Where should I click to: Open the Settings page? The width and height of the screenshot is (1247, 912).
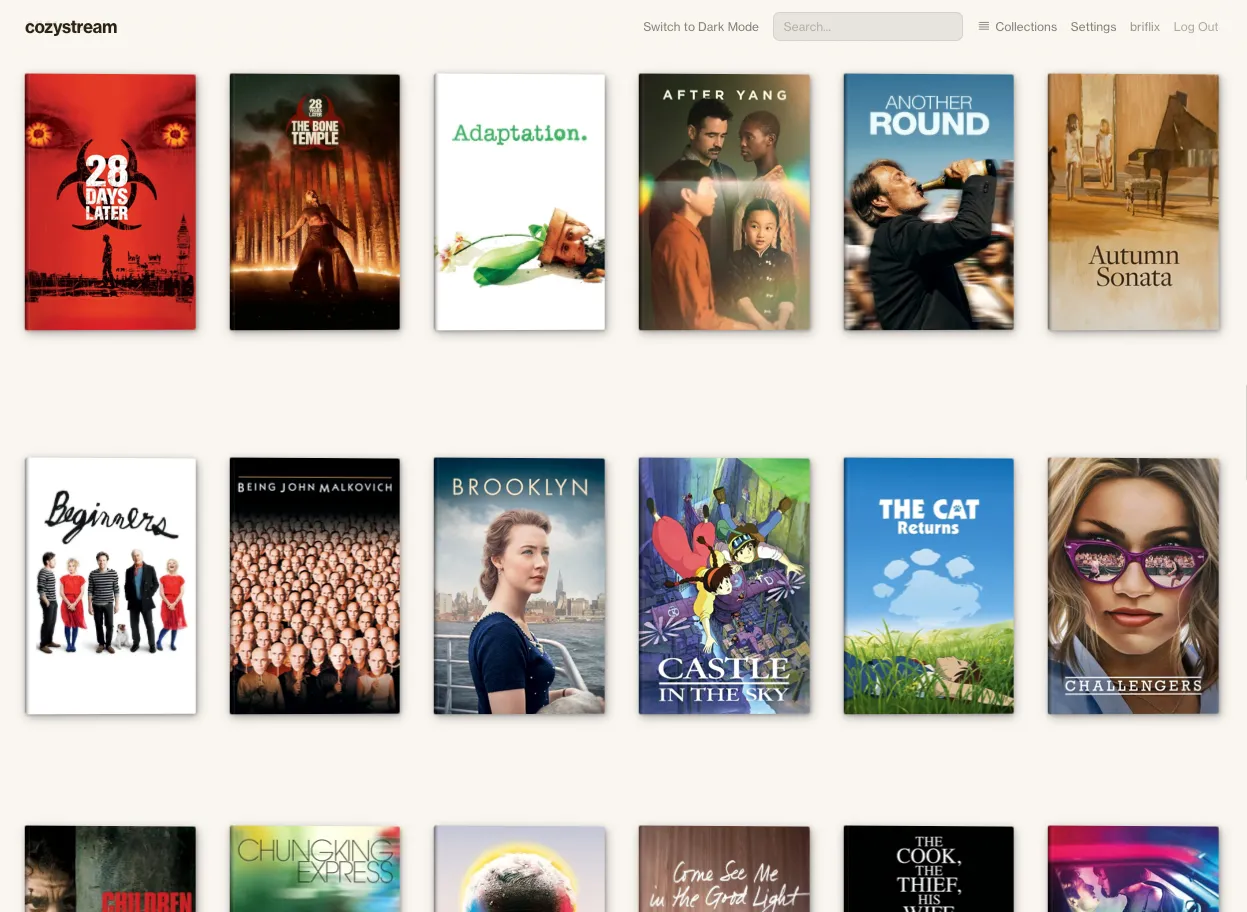[x=1093, y=26]
